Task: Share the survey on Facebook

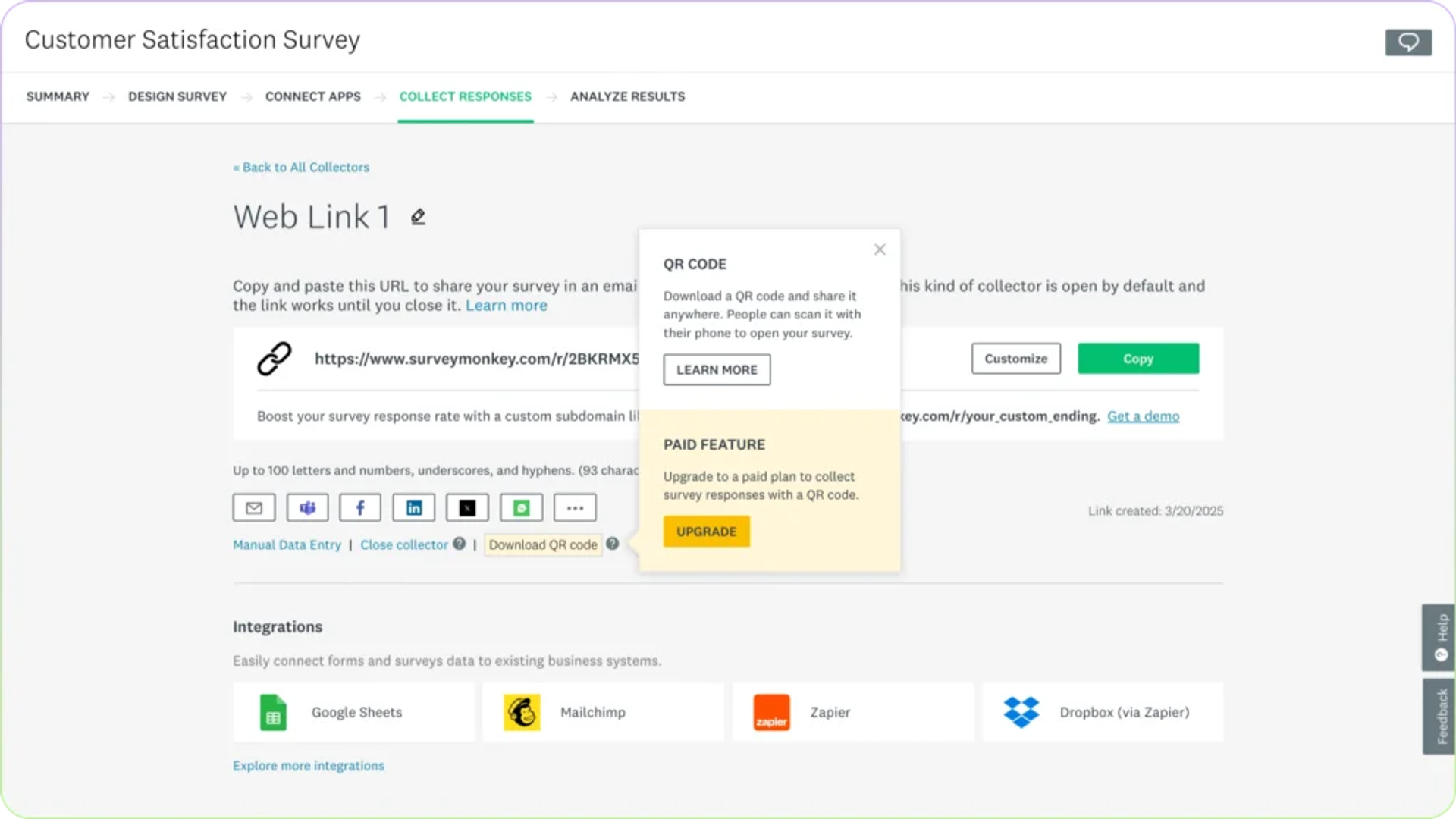Action: click(x=360, y=508)
